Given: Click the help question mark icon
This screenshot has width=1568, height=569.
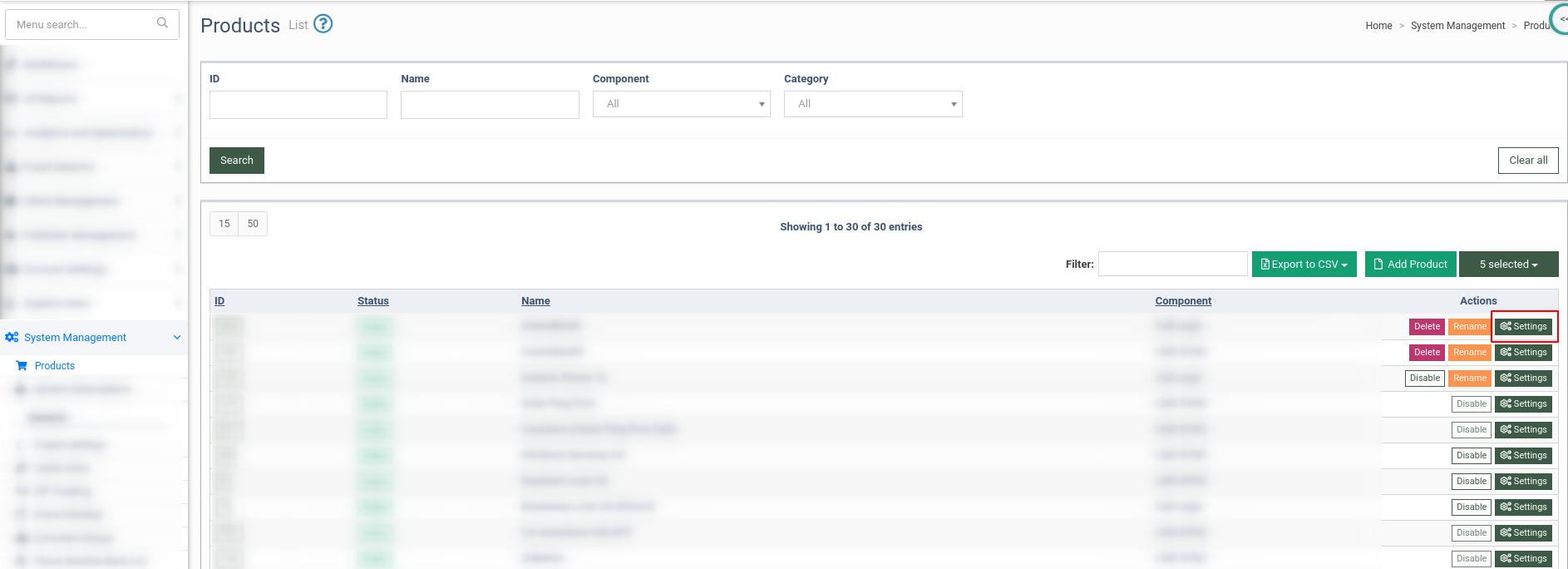Looking at the screenshot, I should [323, 24].
